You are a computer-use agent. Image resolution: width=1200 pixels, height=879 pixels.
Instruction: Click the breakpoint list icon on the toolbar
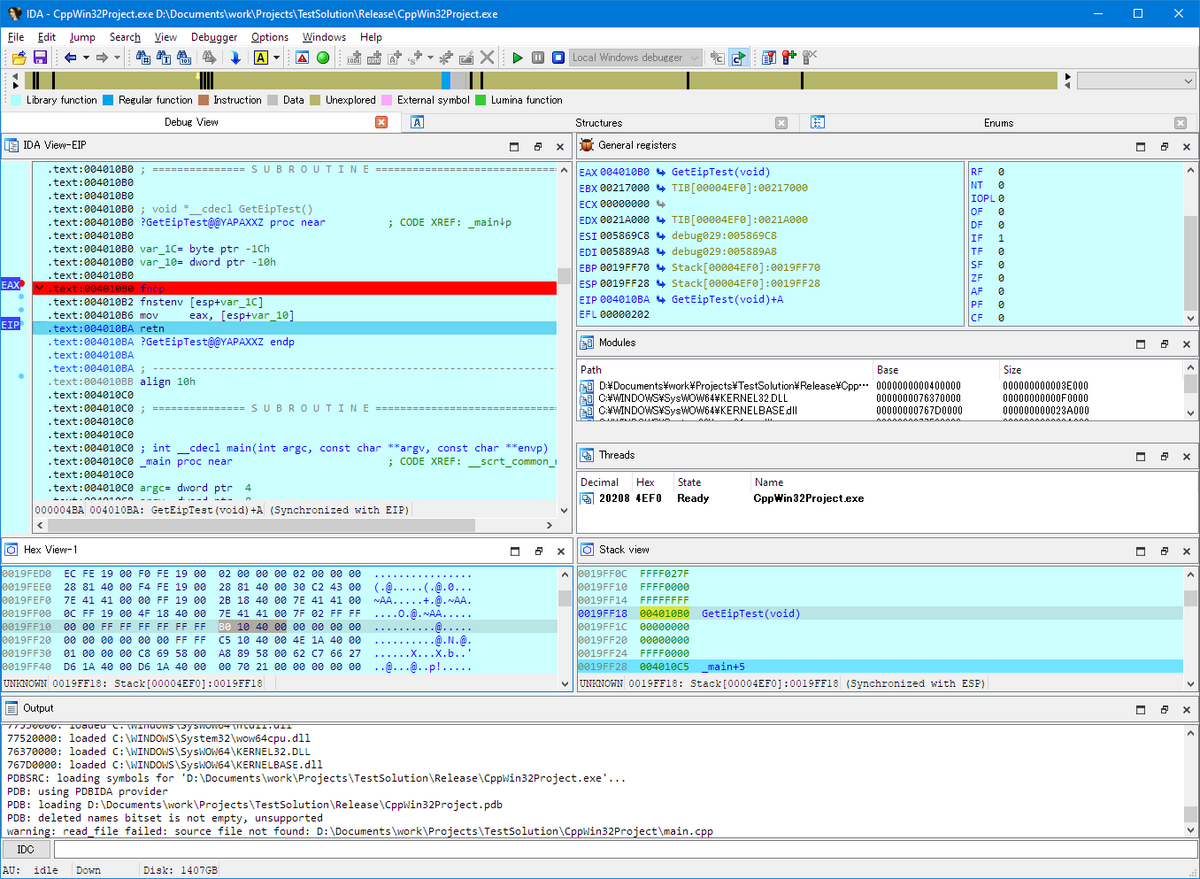click(x=768, y=57)
